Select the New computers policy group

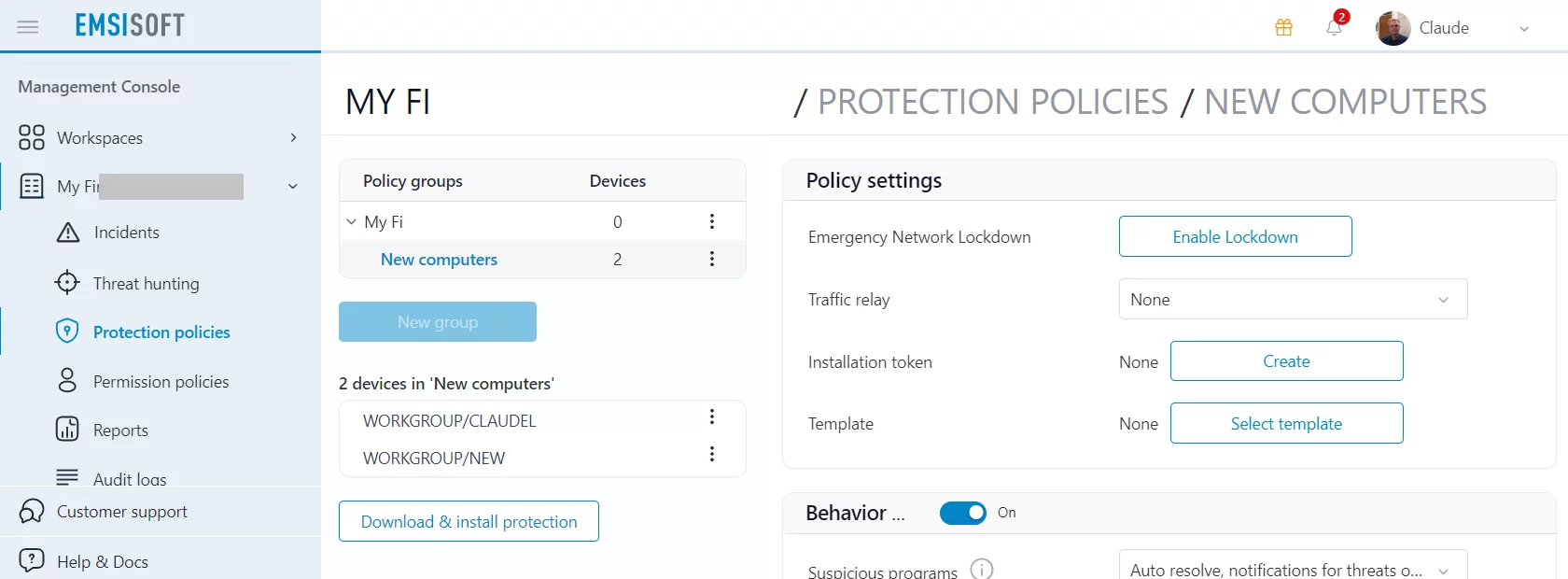click(439, 259)
